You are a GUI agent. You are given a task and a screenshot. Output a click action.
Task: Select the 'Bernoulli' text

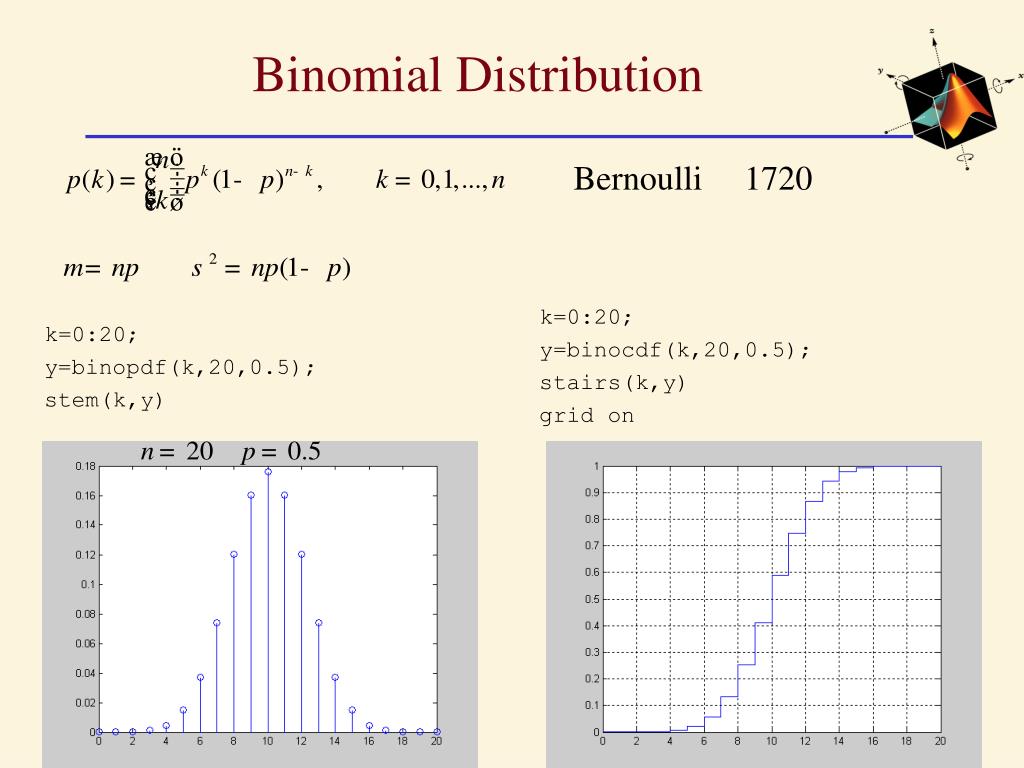click(x=637, y=179)
